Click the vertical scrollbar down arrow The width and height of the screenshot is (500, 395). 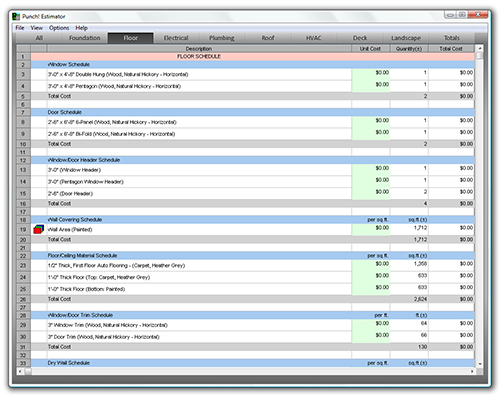click(x=480, y=364)
